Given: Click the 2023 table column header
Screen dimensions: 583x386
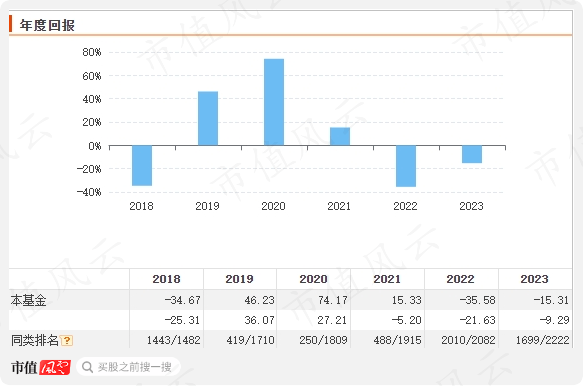Looking at the screenshot, I should pyautogui.click(x=534, y=279).
